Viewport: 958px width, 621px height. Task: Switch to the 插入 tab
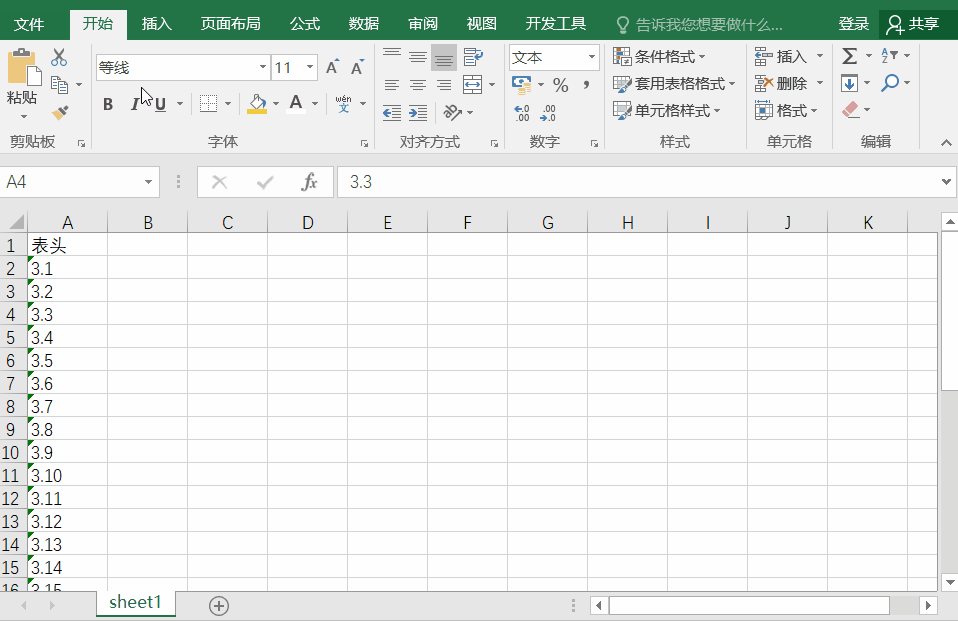pos(156,24)
